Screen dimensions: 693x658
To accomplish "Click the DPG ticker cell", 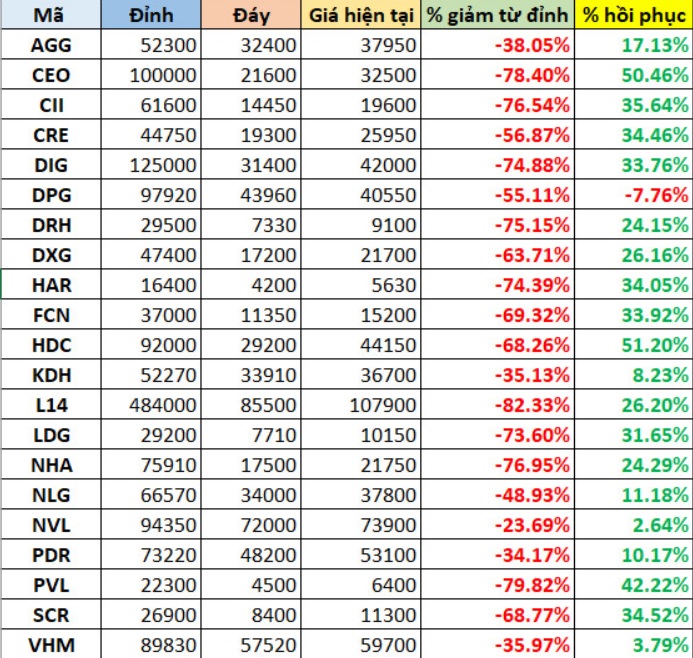I will 51,195.
